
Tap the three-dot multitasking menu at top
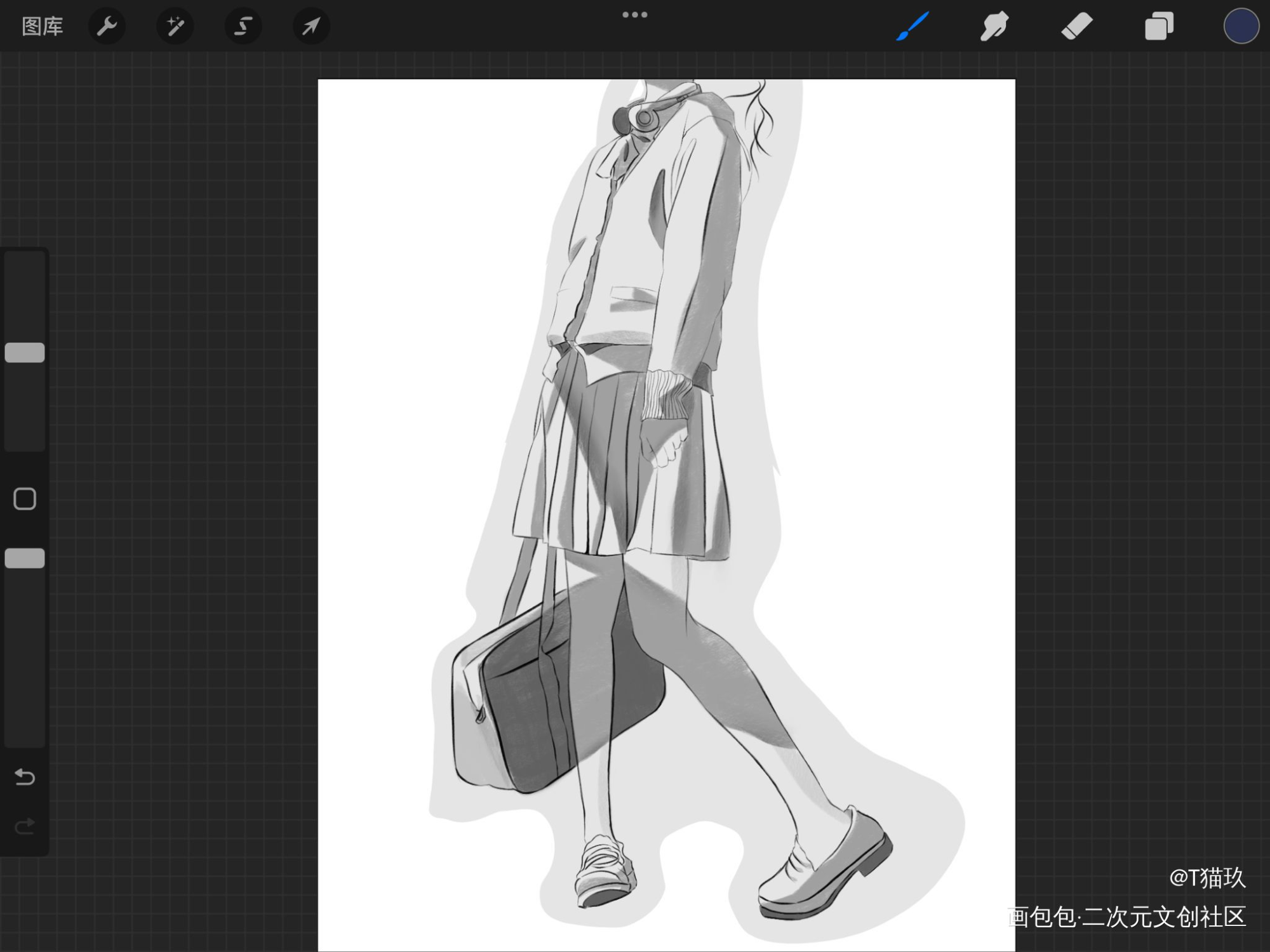tap(635, 15)
